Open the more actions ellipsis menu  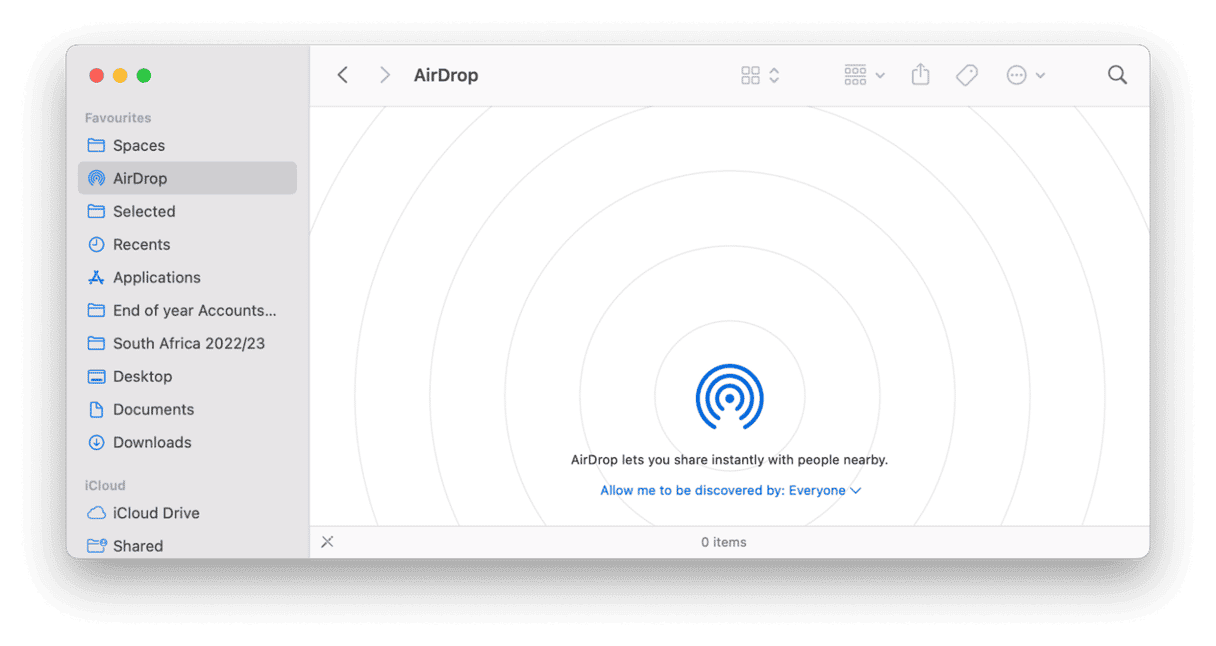point(1025,74)
